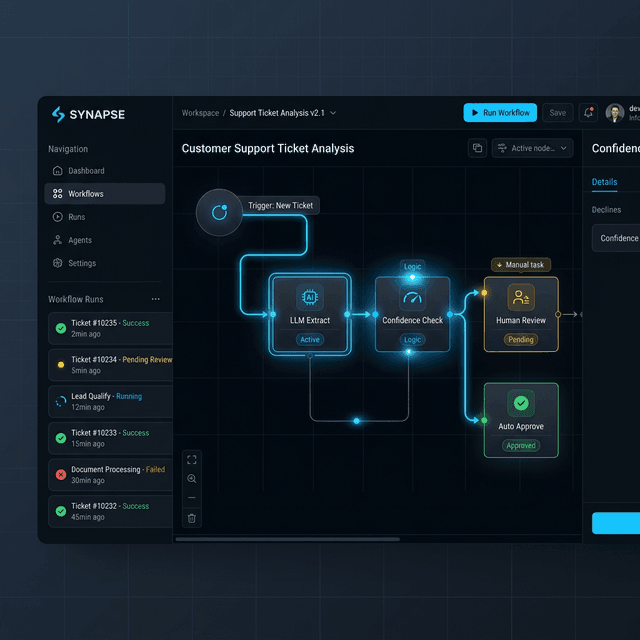This screenshot has width=640, height=640.
Task: Select the Confidence Check gauge icon
Action: coord(413,298)
